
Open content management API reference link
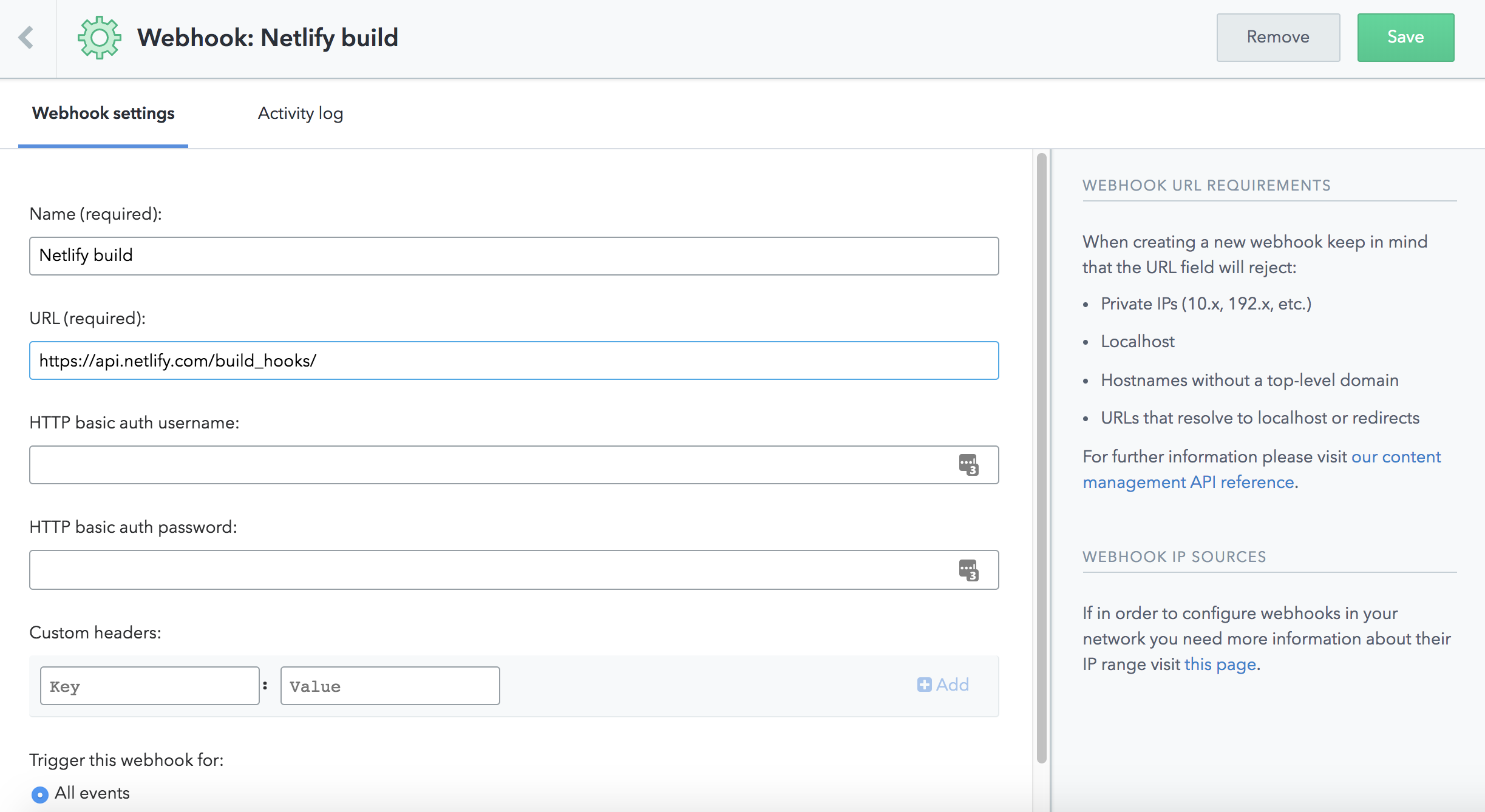(x=1188, y=482)
